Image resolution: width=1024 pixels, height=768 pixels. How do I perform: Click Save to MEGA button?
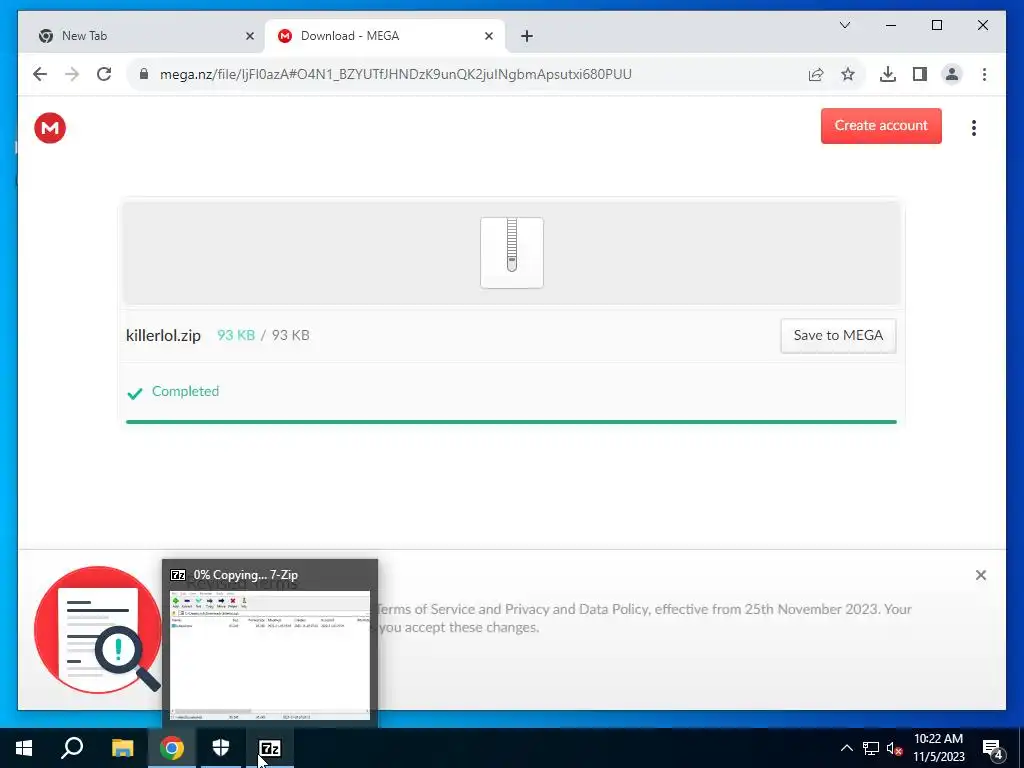click(838, 336)
